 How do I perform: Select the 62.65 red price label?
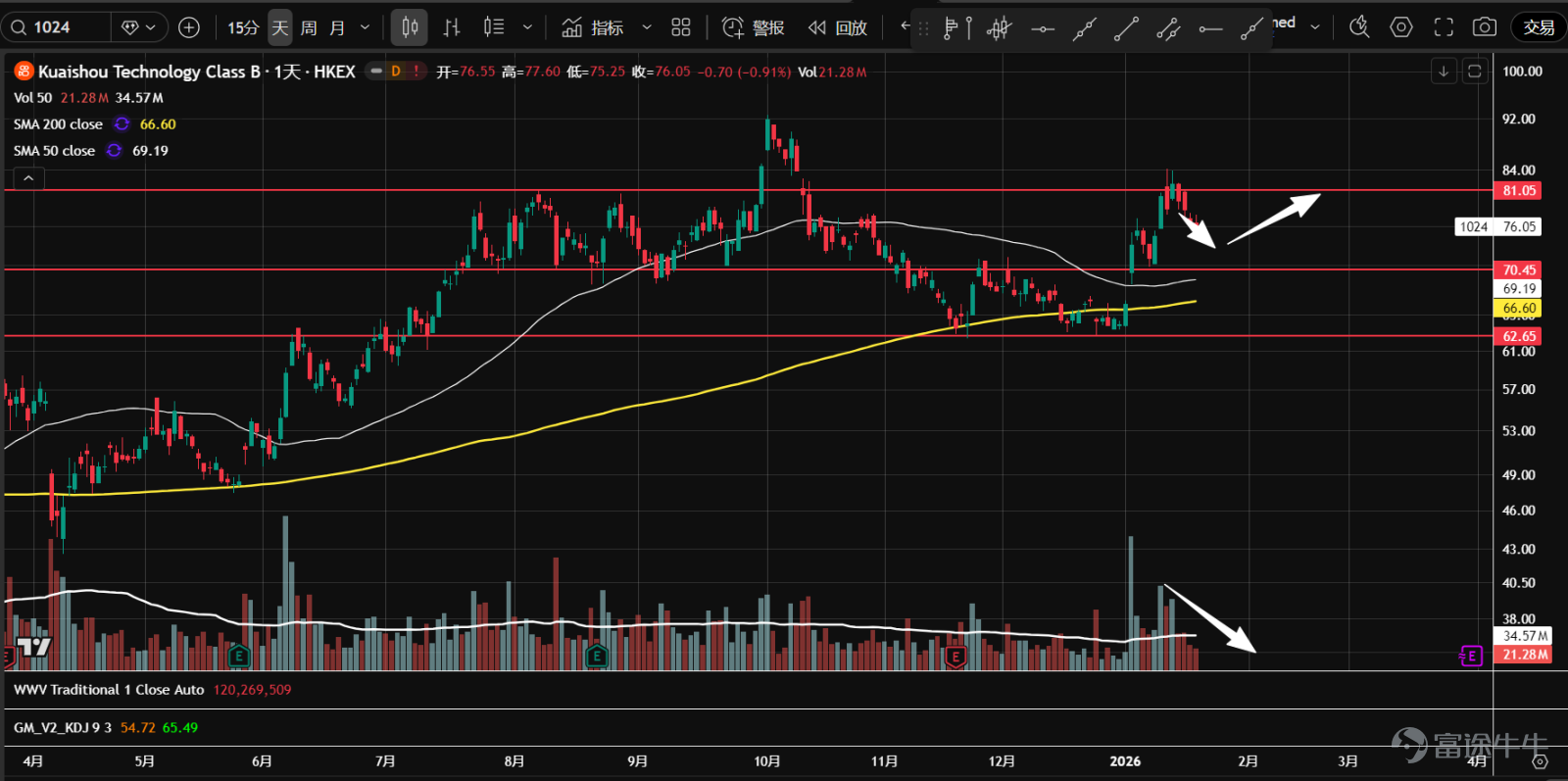(x=1519, y=336)
